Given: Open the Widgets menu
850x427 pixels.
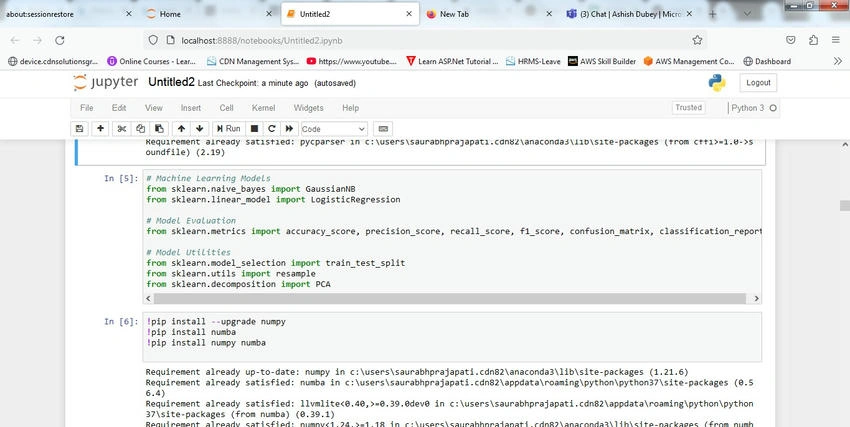Looking at the screenshot, I should [308, 108].
